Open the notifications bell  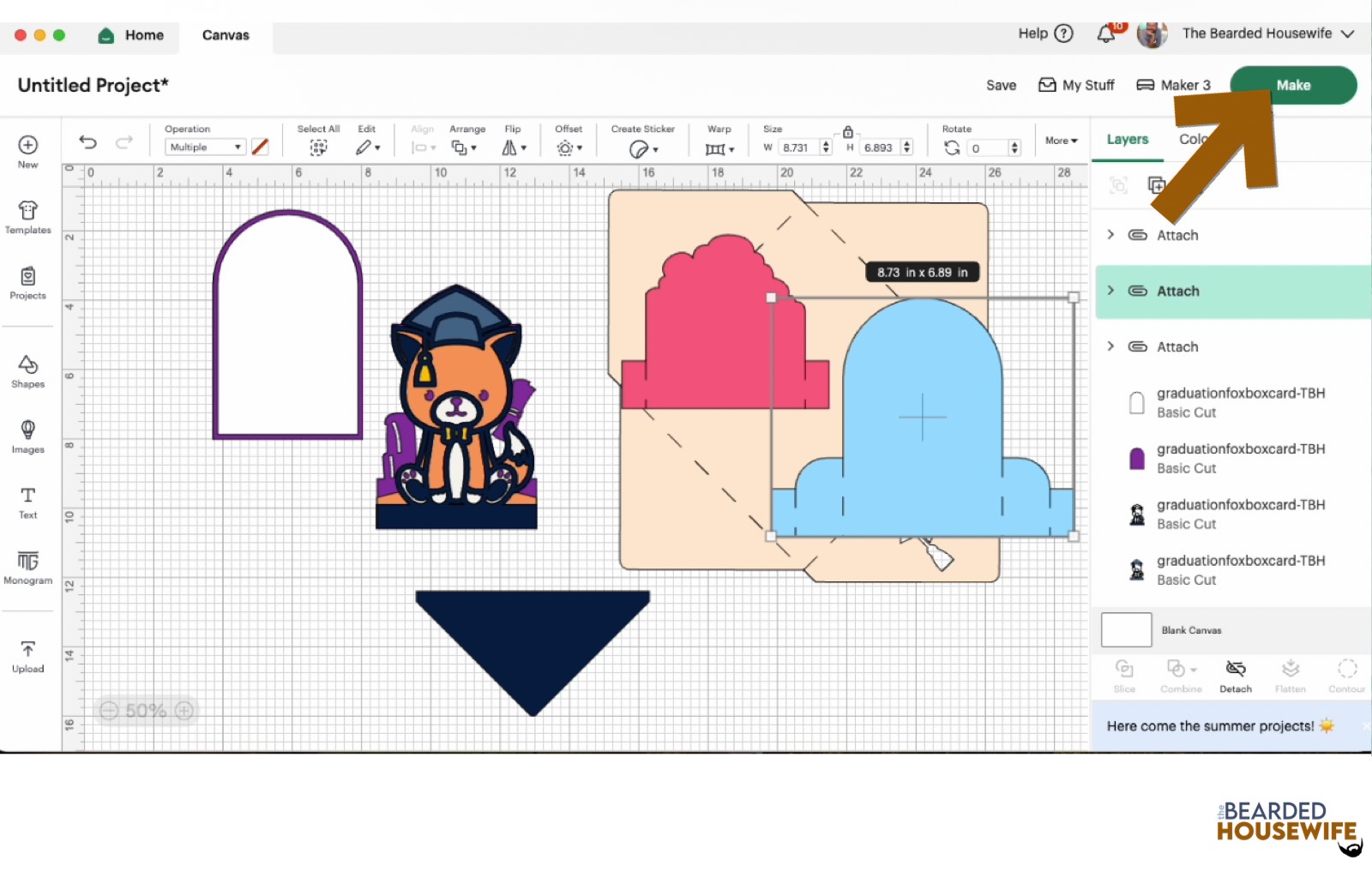(1106, 34)
